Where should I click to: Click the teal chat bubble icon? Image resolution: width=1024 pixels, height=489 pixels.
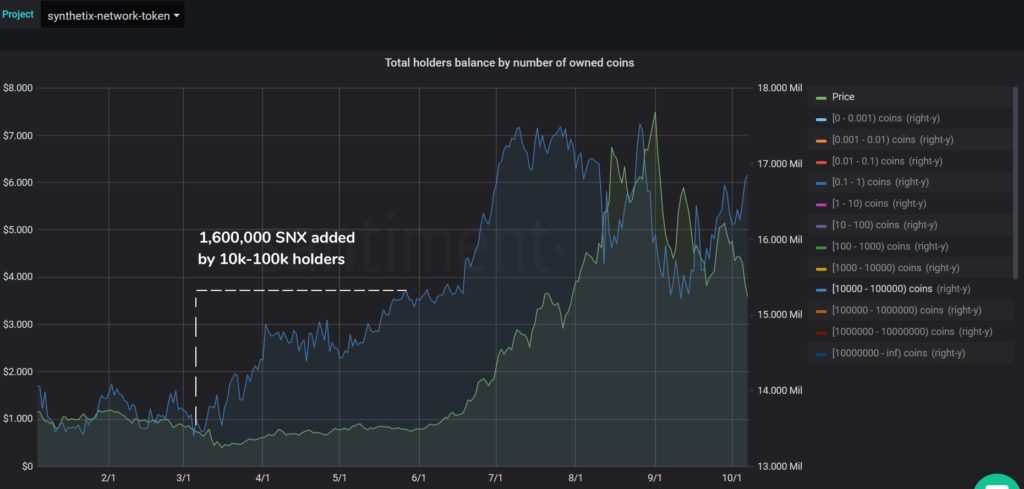click(999, 481)
